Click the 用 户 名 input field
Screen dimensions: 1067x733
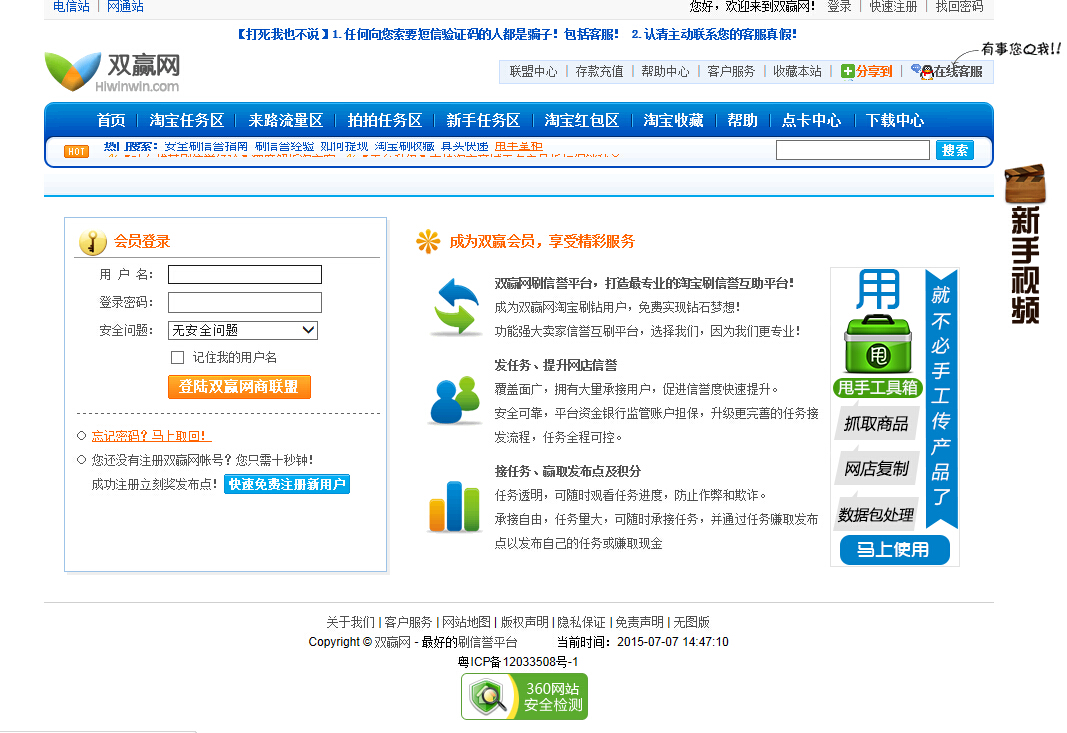coord(245,274)
